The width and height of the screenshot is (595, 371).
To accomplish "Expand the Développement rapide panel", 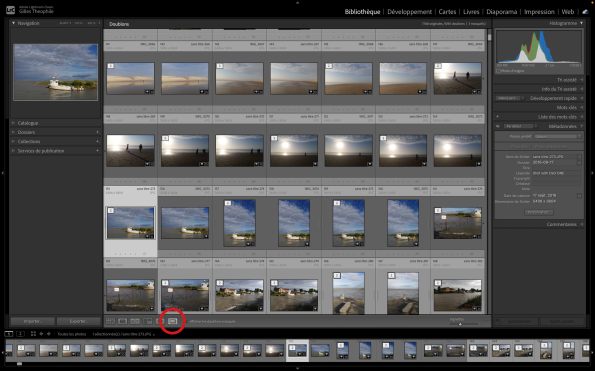I will [581, 98].
